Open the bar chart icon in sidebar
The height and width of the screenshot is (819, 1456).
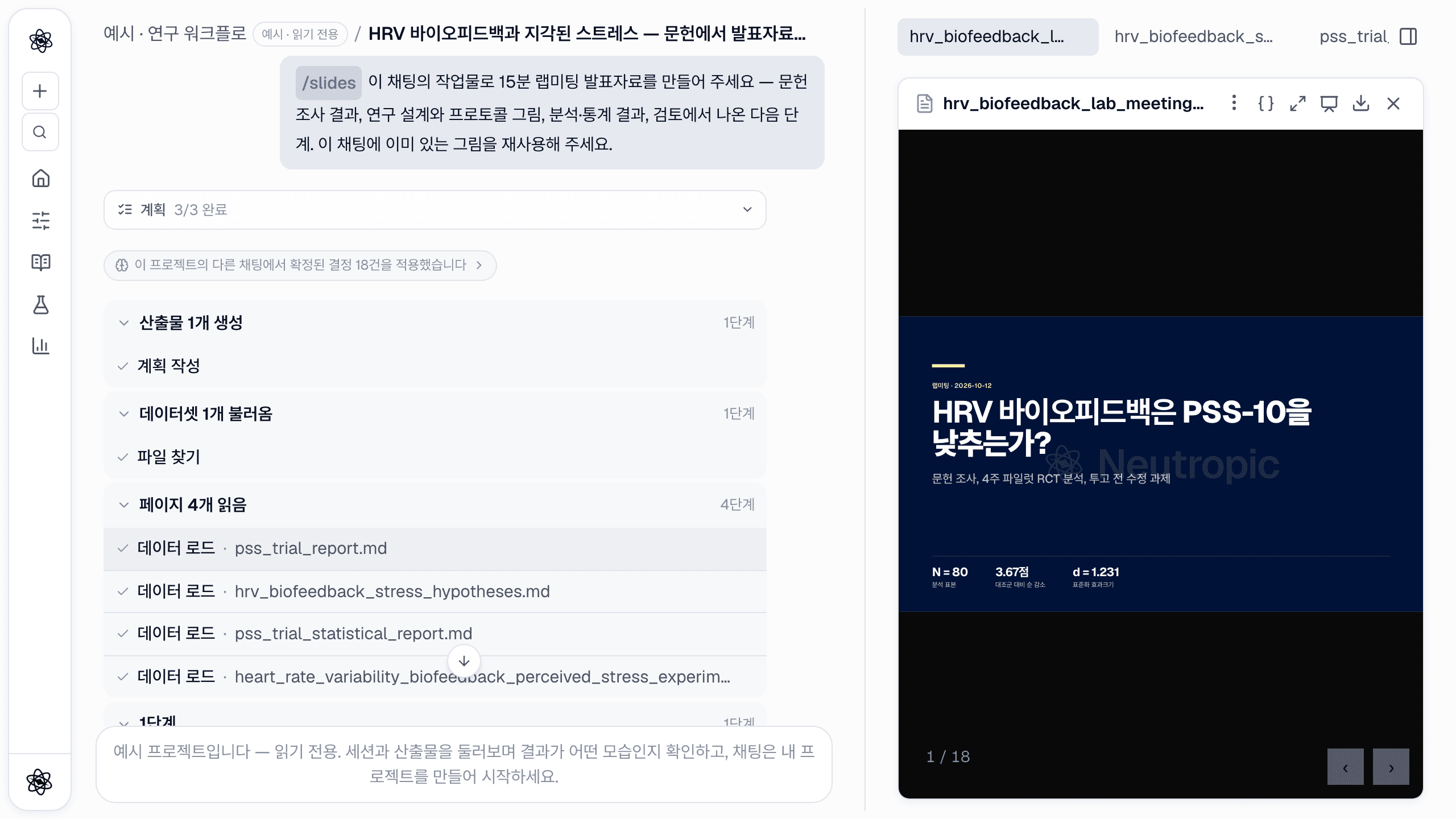[x=40, y=346]
